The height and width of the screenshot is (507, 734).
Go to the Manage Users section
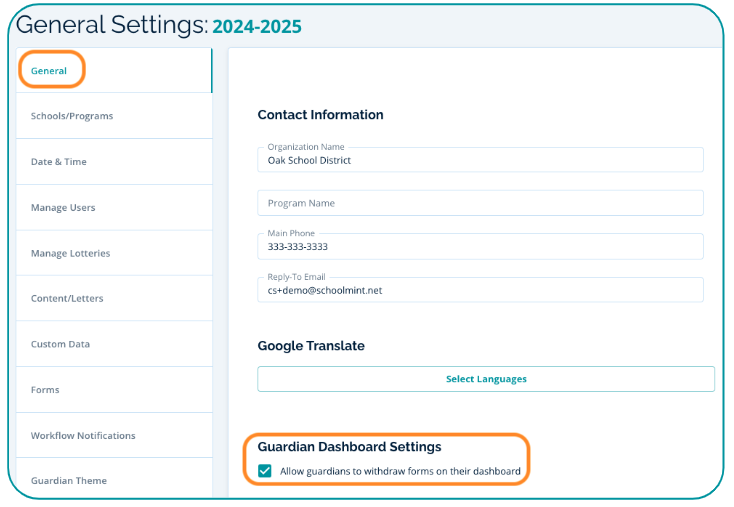click(63, 208)
